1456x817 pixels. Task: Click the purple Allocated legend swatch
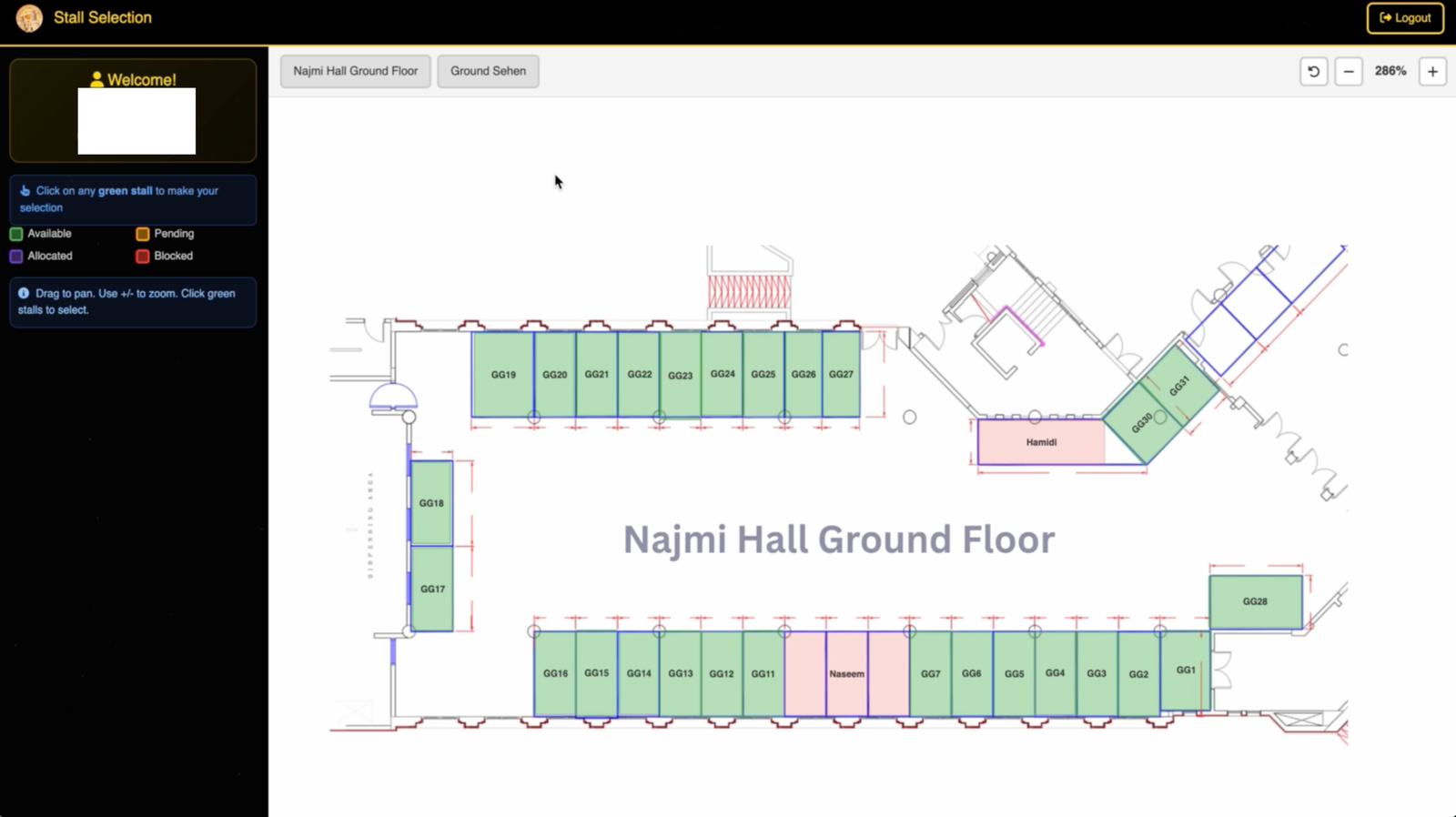16,257
